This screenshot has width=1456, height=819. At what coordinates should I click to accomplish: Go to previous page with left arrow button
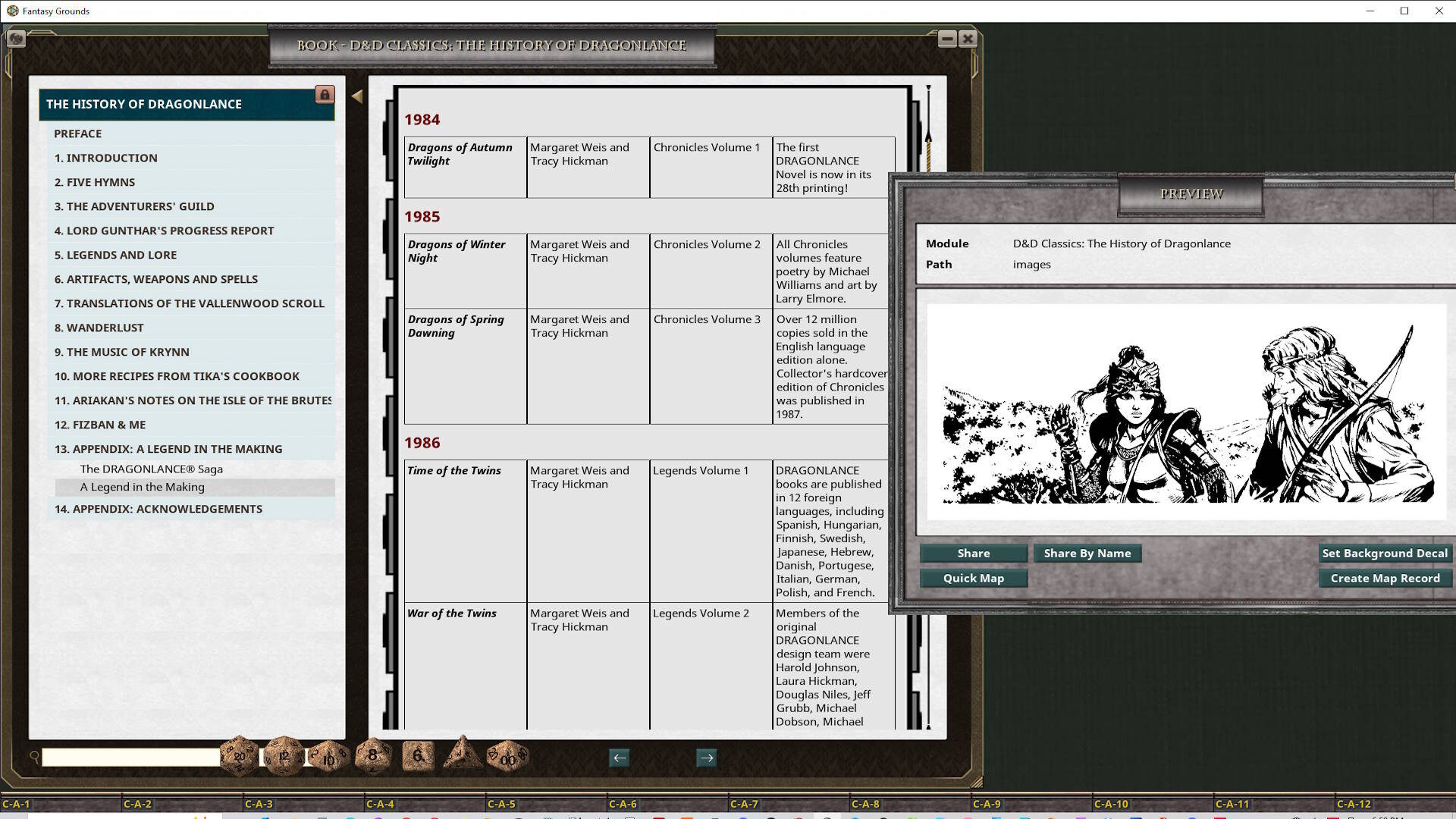coord(620,758)
